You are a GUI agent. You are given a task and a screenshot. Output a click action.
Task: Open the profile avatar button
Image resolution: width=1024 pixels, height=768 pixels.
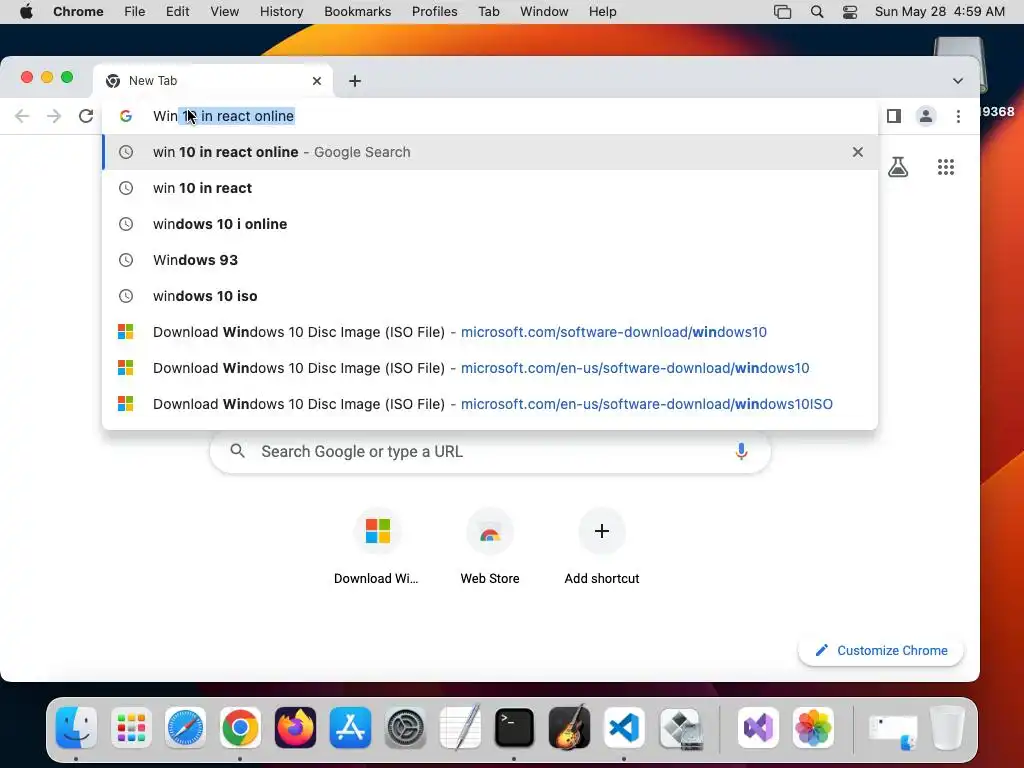click(925, 116)
